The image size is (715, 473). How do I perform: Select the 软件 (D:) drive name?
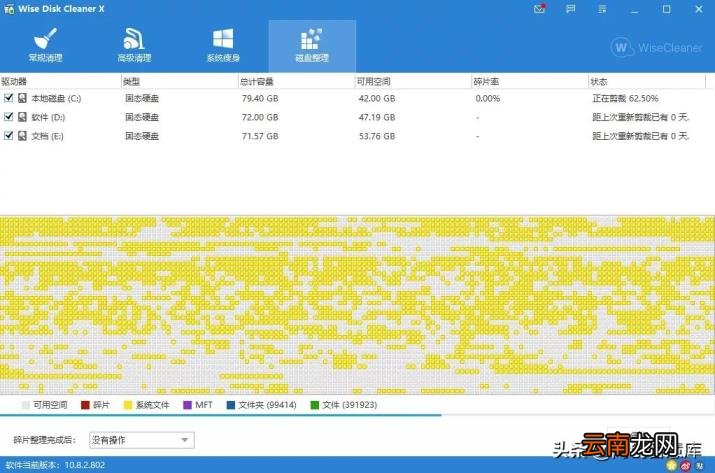48,117
